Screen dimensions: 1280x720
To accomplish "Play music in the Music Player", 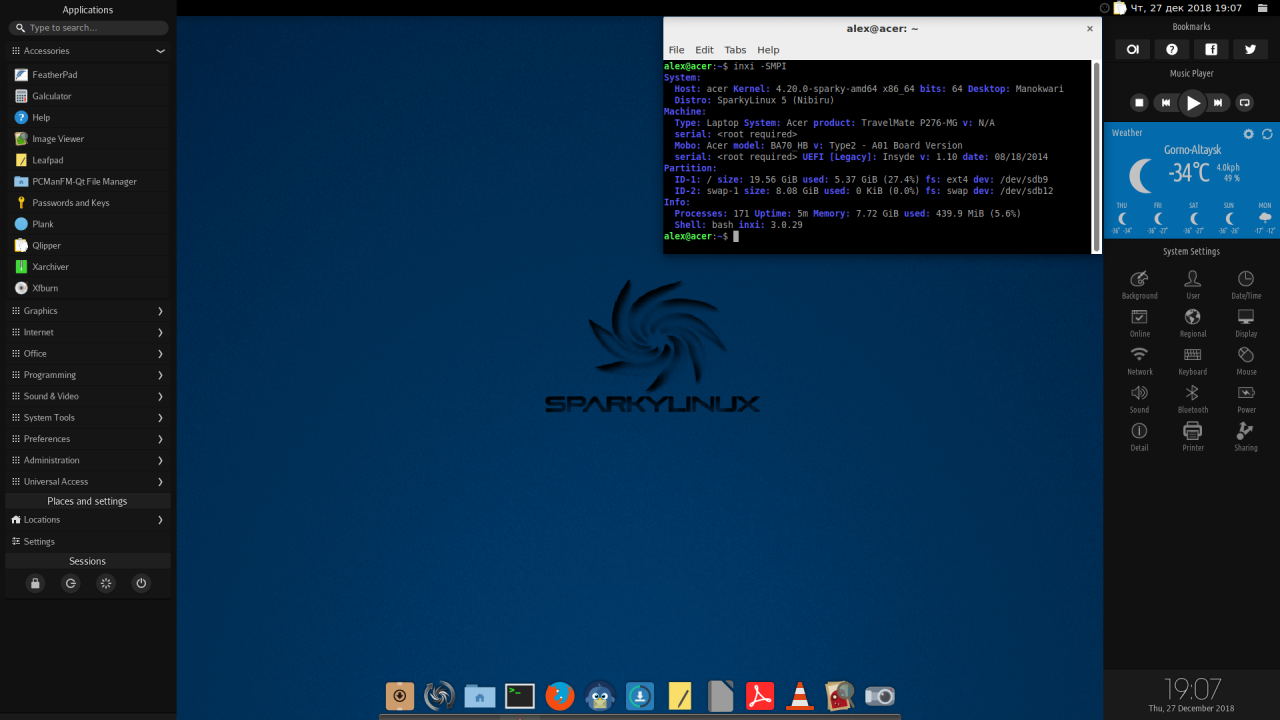I will tap(1192, 102).
